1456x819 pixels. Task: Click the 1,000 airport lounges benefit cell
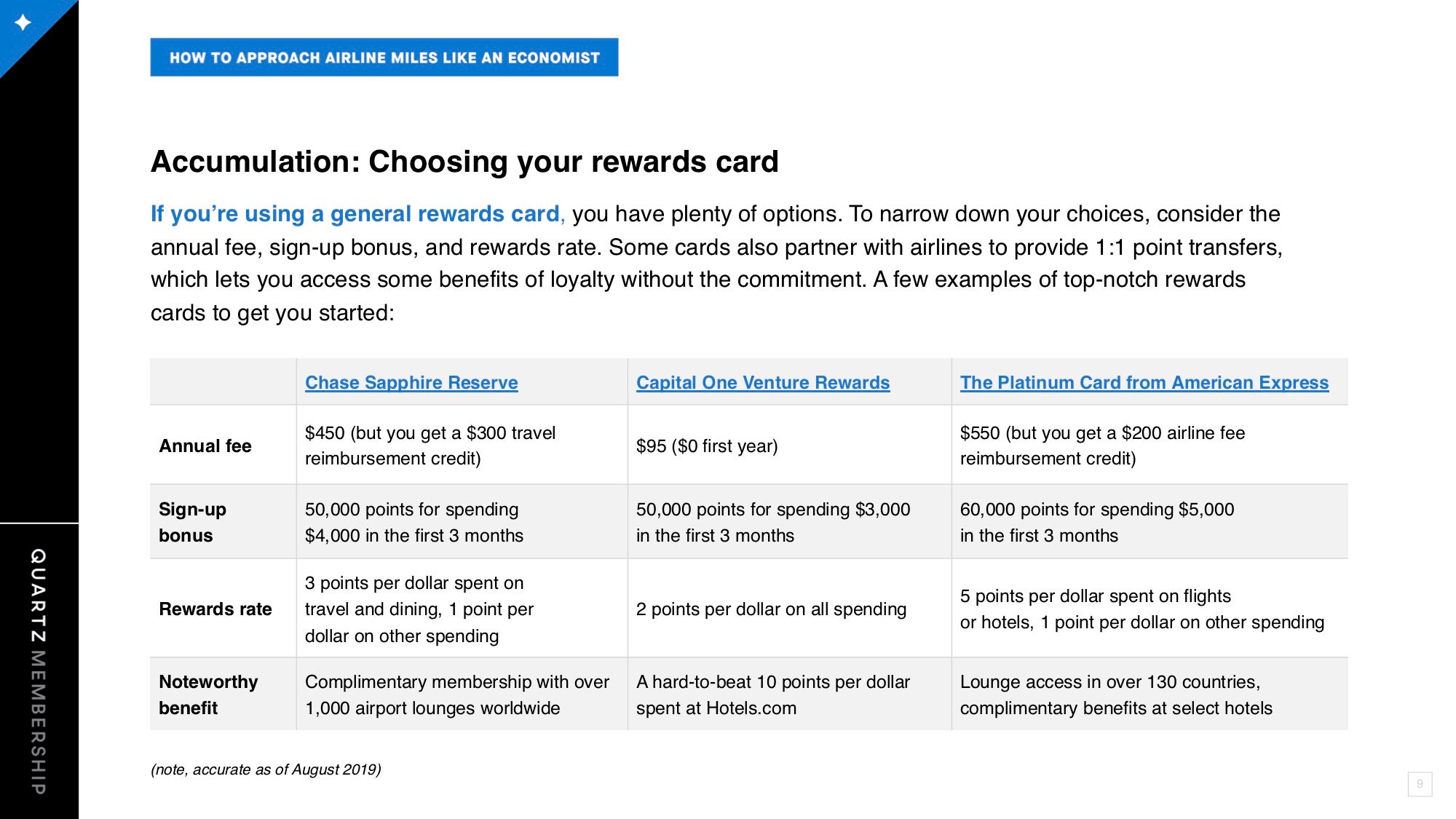pos(462,695)
